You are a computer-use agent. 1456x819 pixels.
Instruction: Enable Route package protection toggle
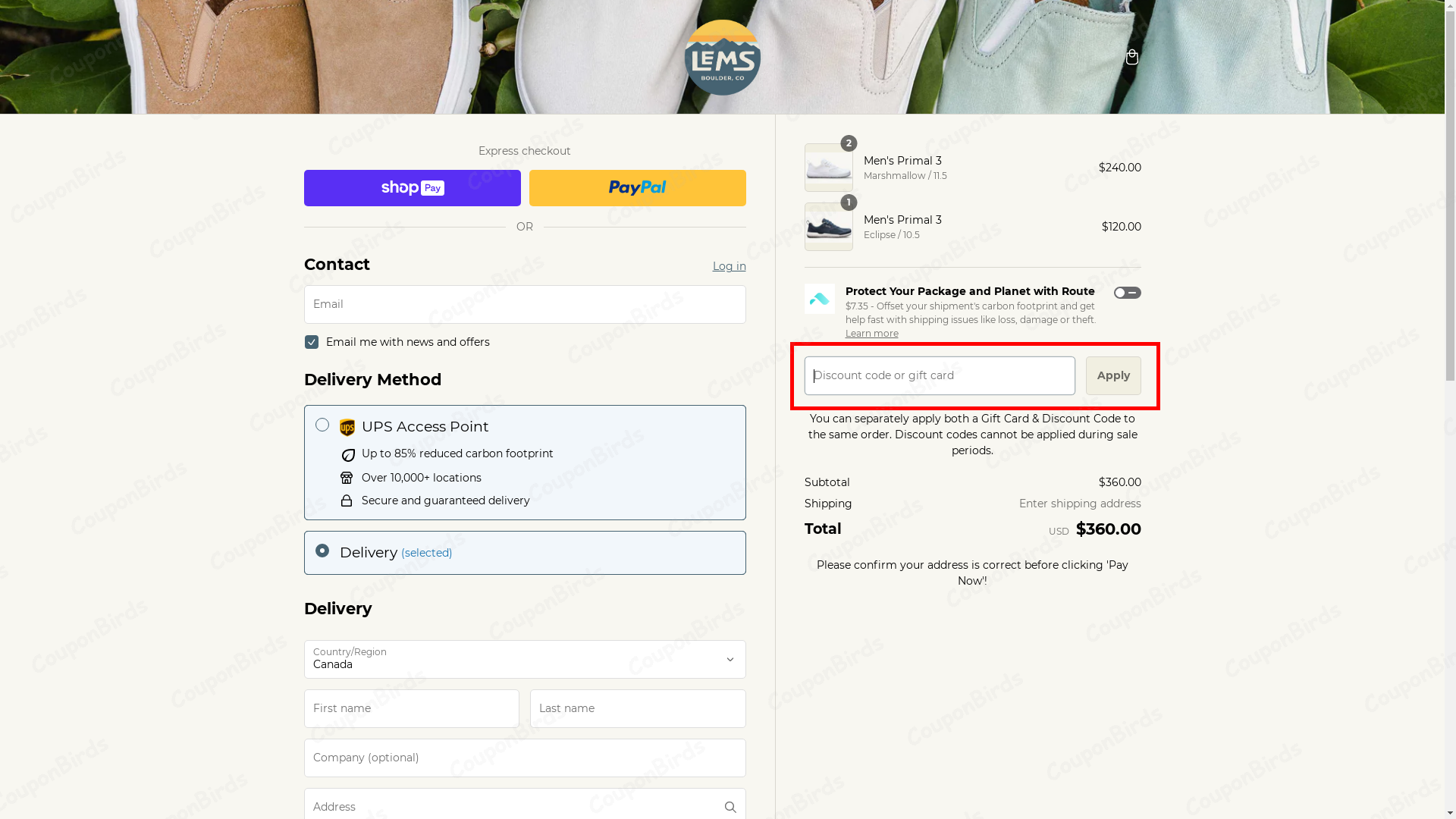1127,293
